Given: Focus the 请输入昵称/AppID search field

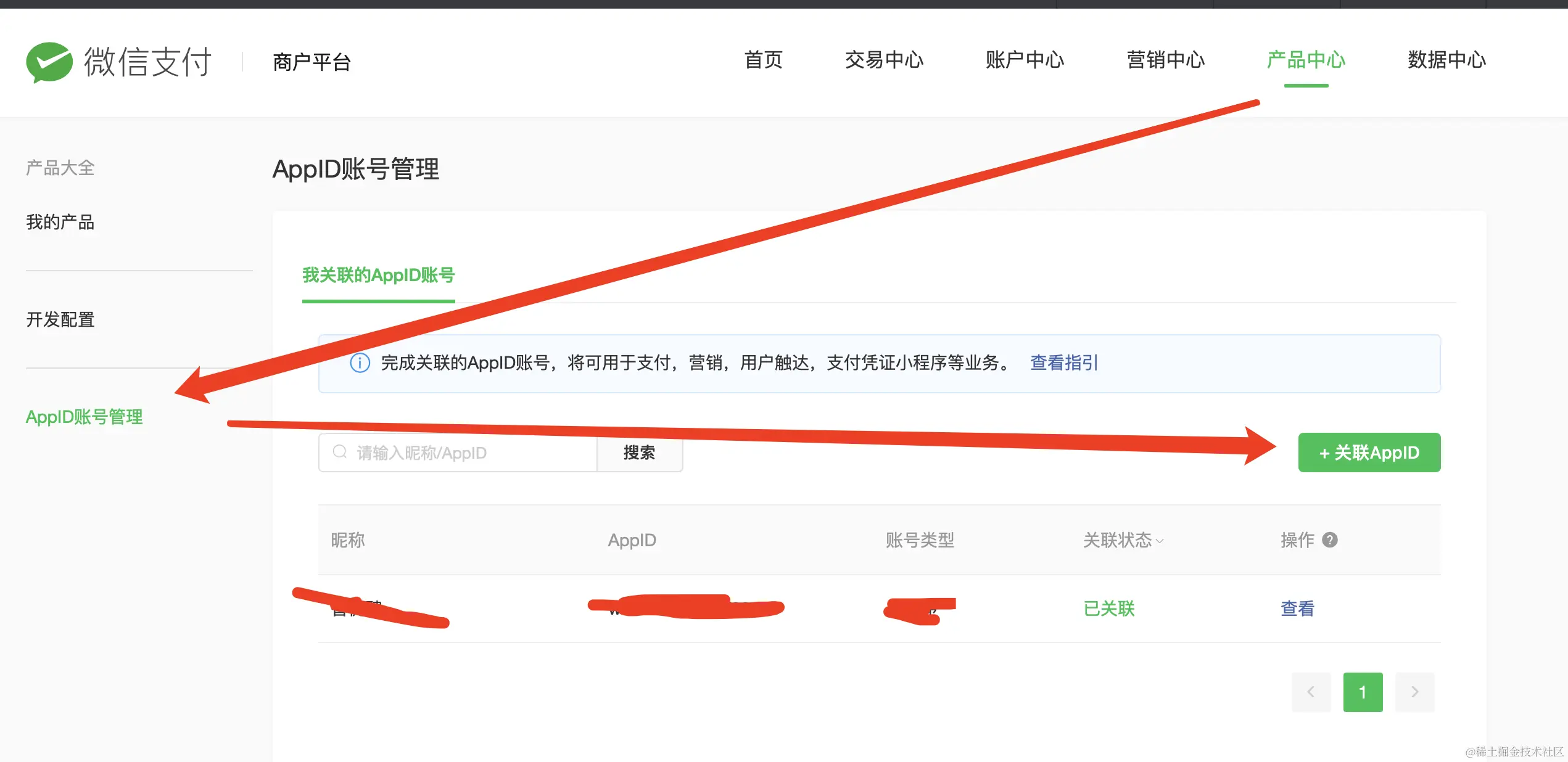Looking at the screenshot, I should 458,453.
